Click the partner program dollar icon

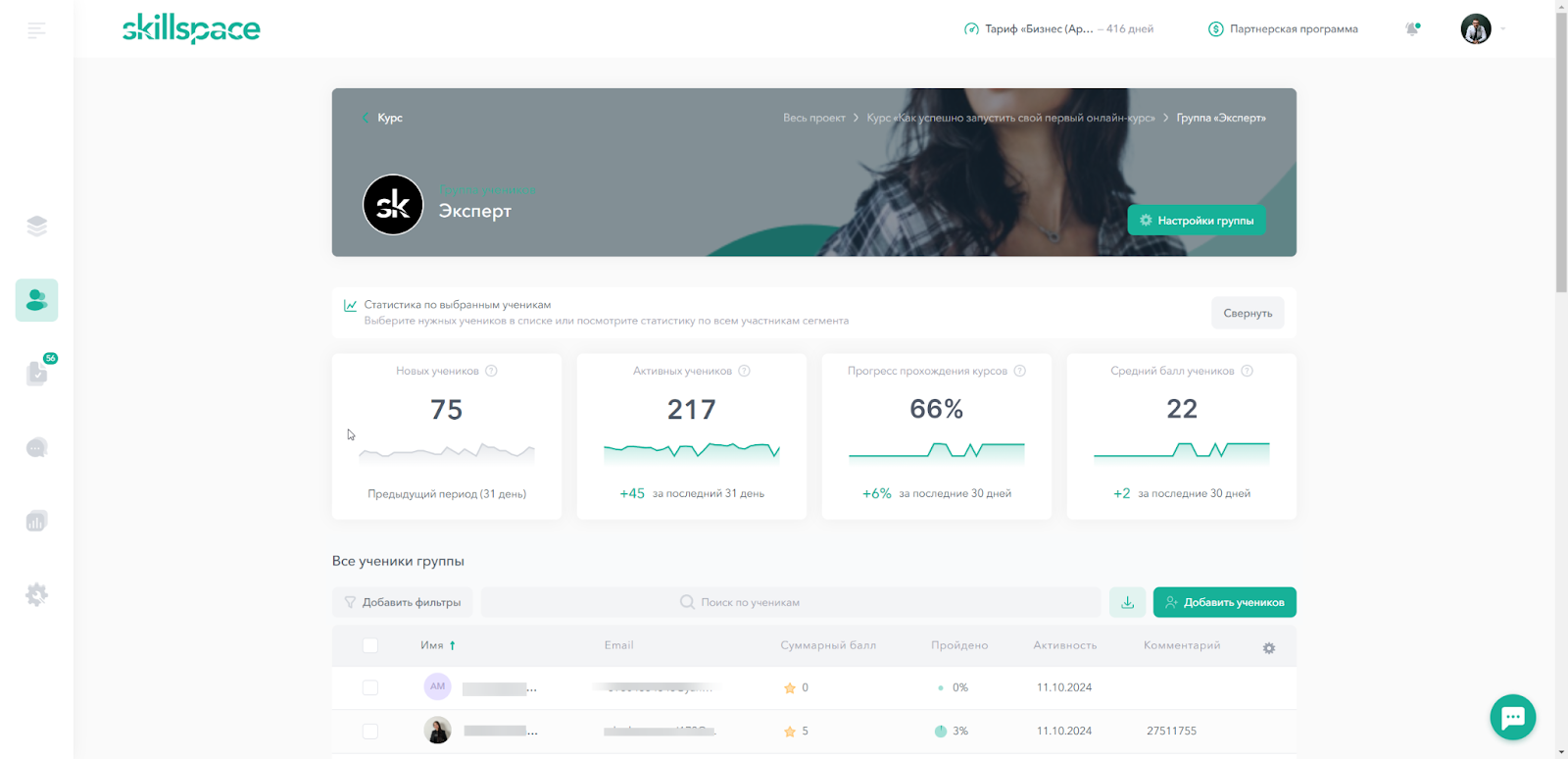(x=1215, y=29)
